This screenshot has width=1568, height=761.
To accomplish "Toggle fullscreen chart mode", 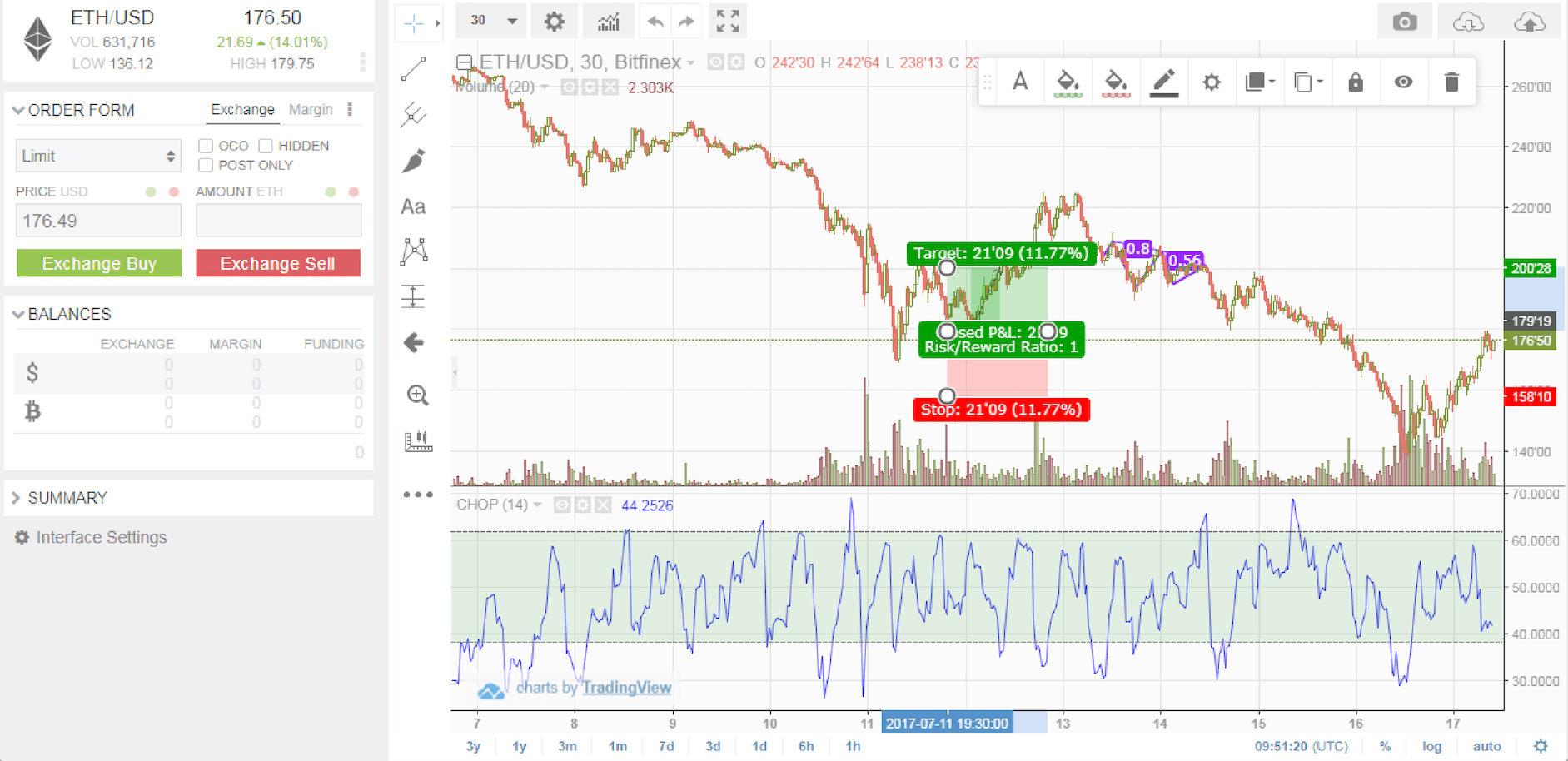I will pyautogui.click(x=728, y=22).
